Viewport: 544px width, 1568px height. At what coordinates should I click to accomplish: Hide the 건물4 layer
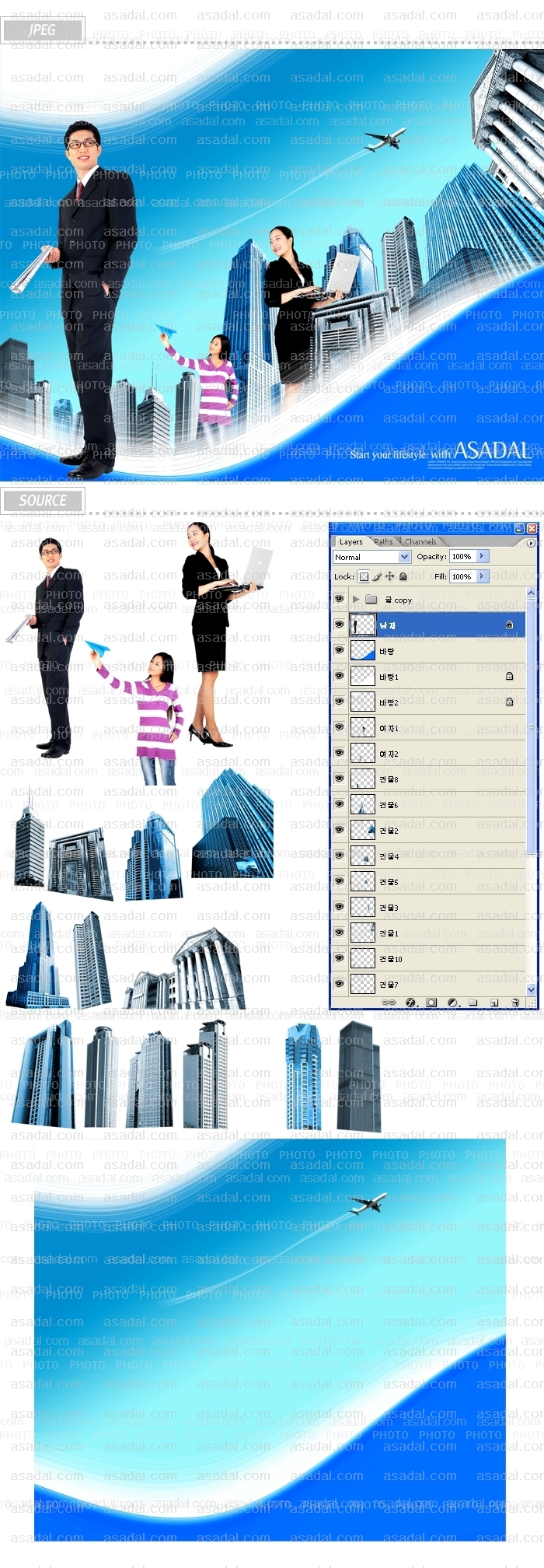[x=339, y=856]
